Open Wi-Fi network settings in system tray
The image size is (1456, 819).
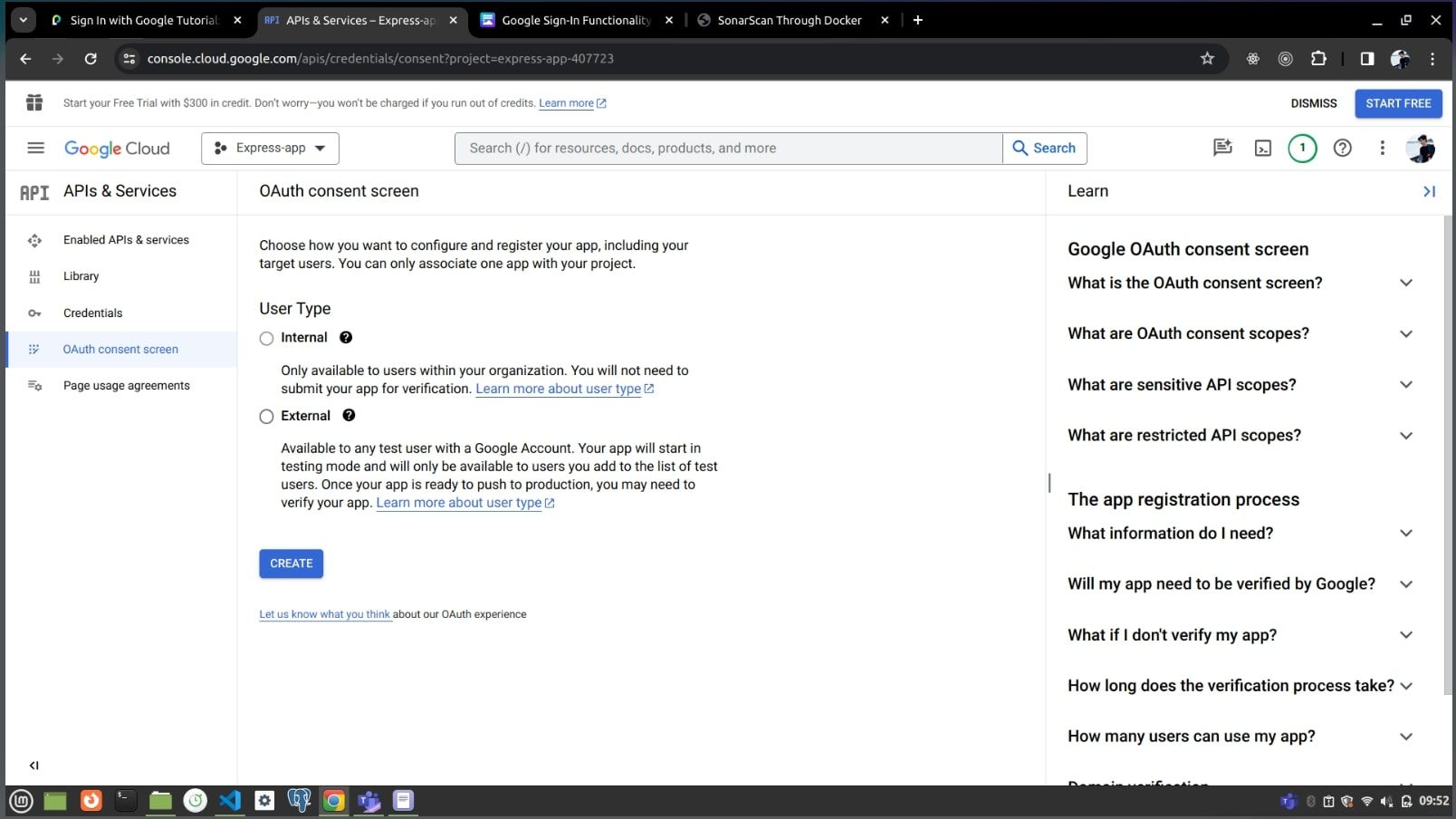click(1367, 802)
